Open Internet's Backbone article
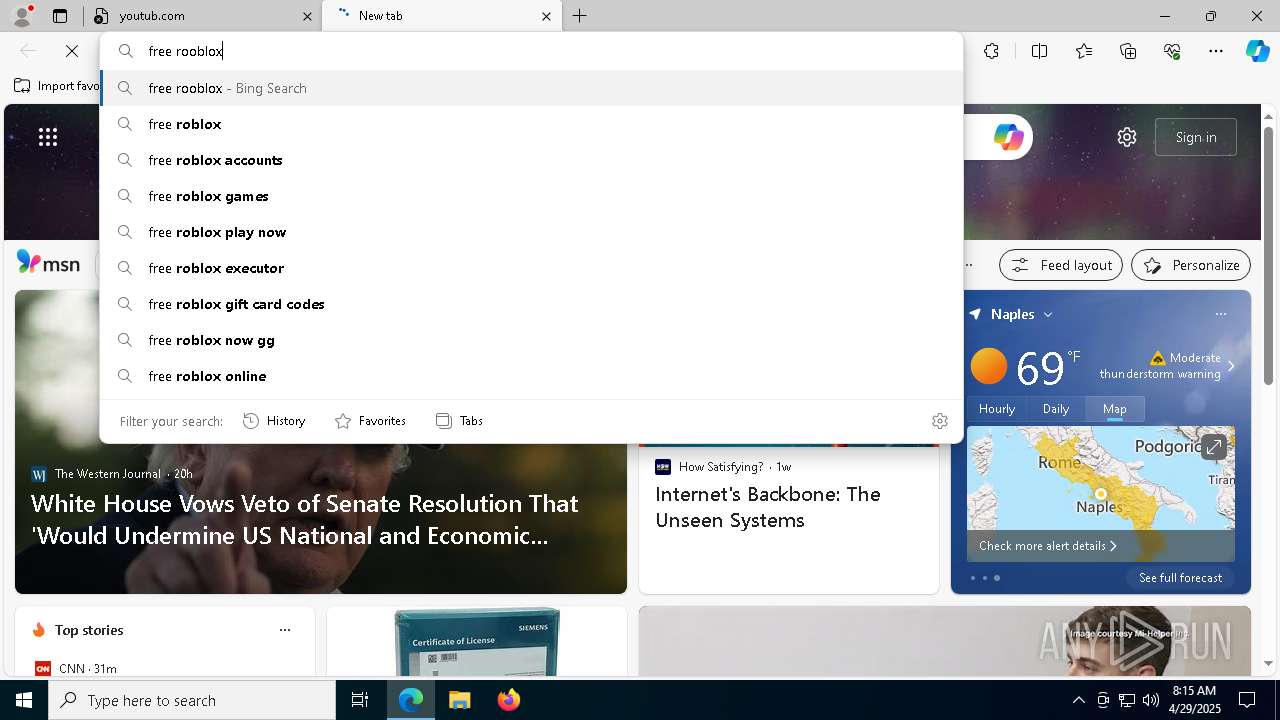The image size is (1280, 720). [x=768, y=507]
